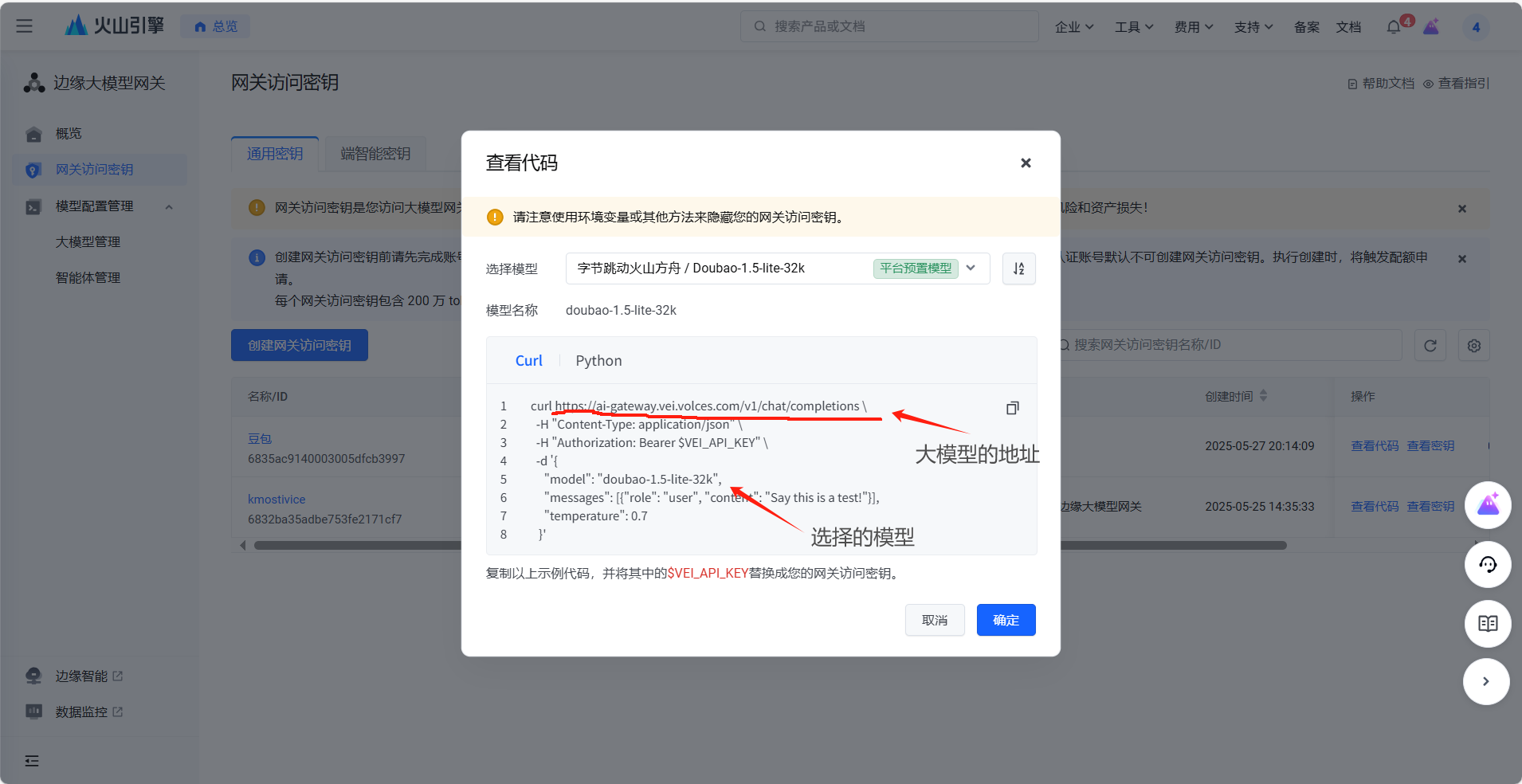Open the notification bell

pos(1395,26)
